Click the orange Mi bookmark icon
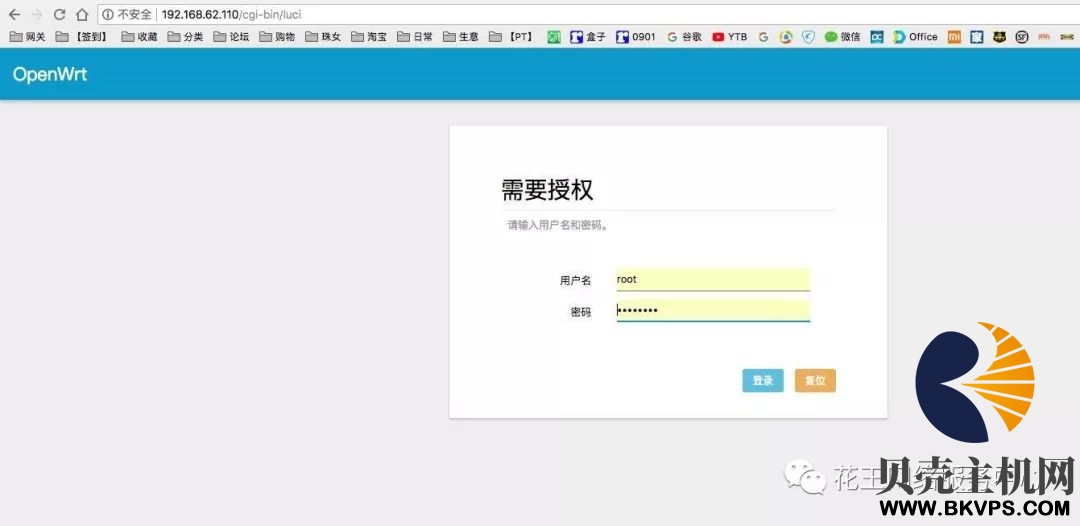 click(954, 37)
